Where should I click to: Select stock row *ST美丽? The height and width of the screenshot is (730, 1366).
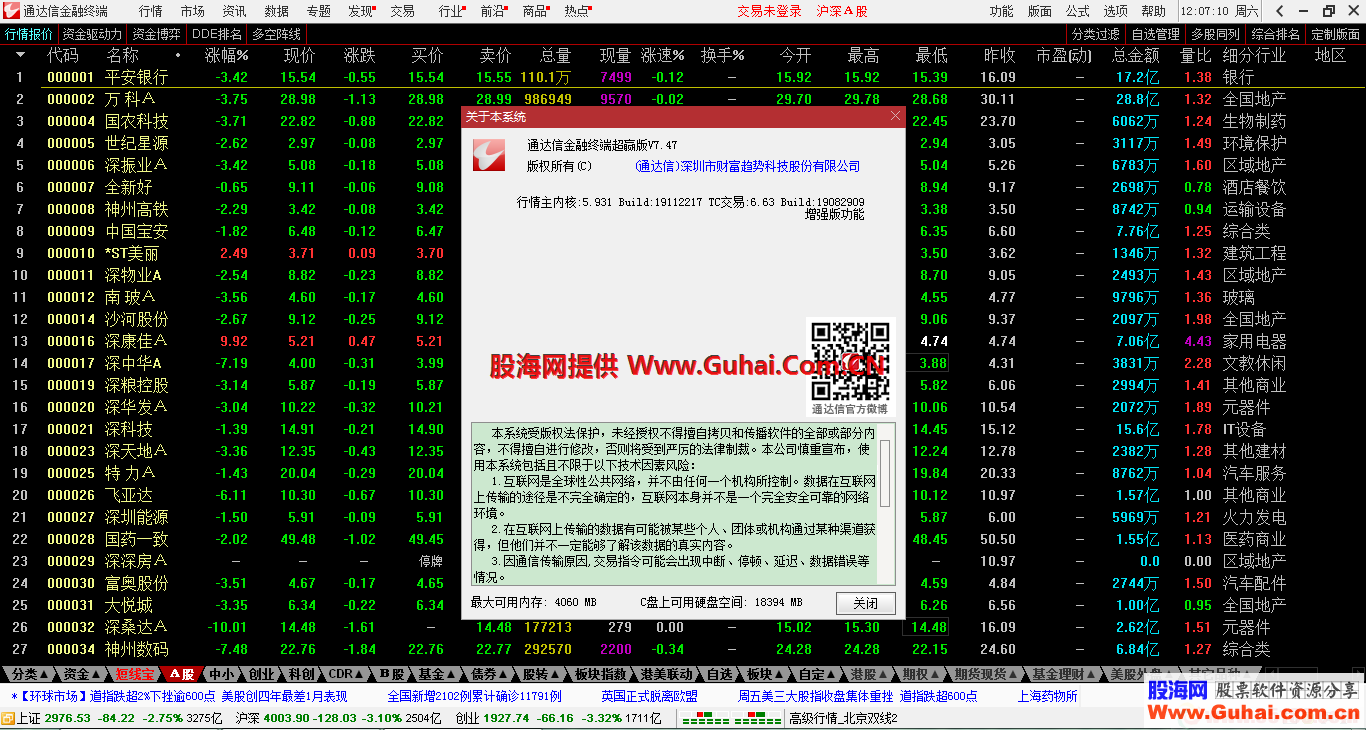point(683,253)
